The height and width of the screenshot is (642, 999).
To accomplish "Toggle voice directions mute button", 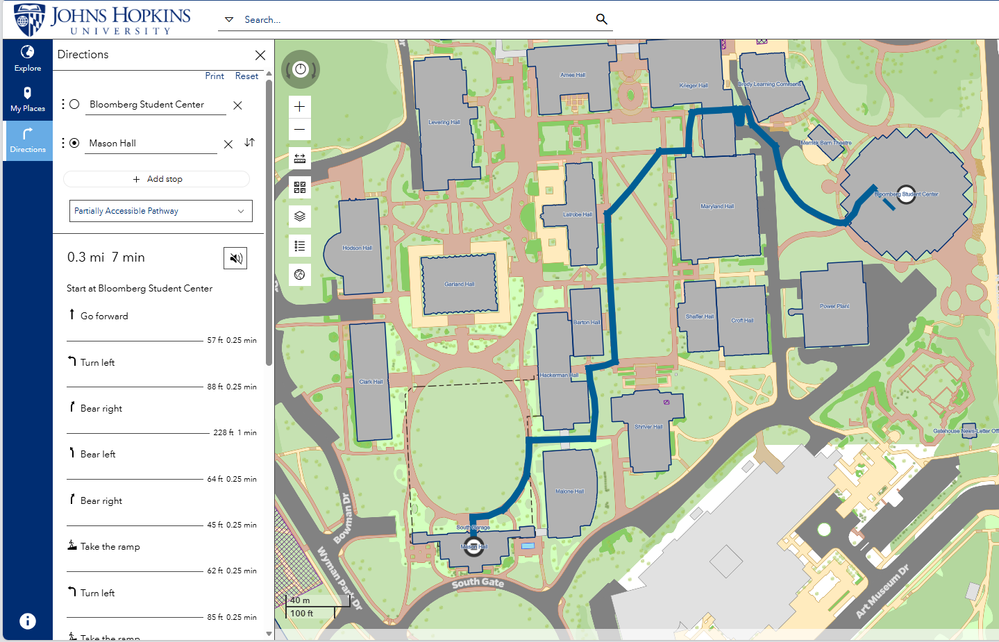I will click(235, 258).
